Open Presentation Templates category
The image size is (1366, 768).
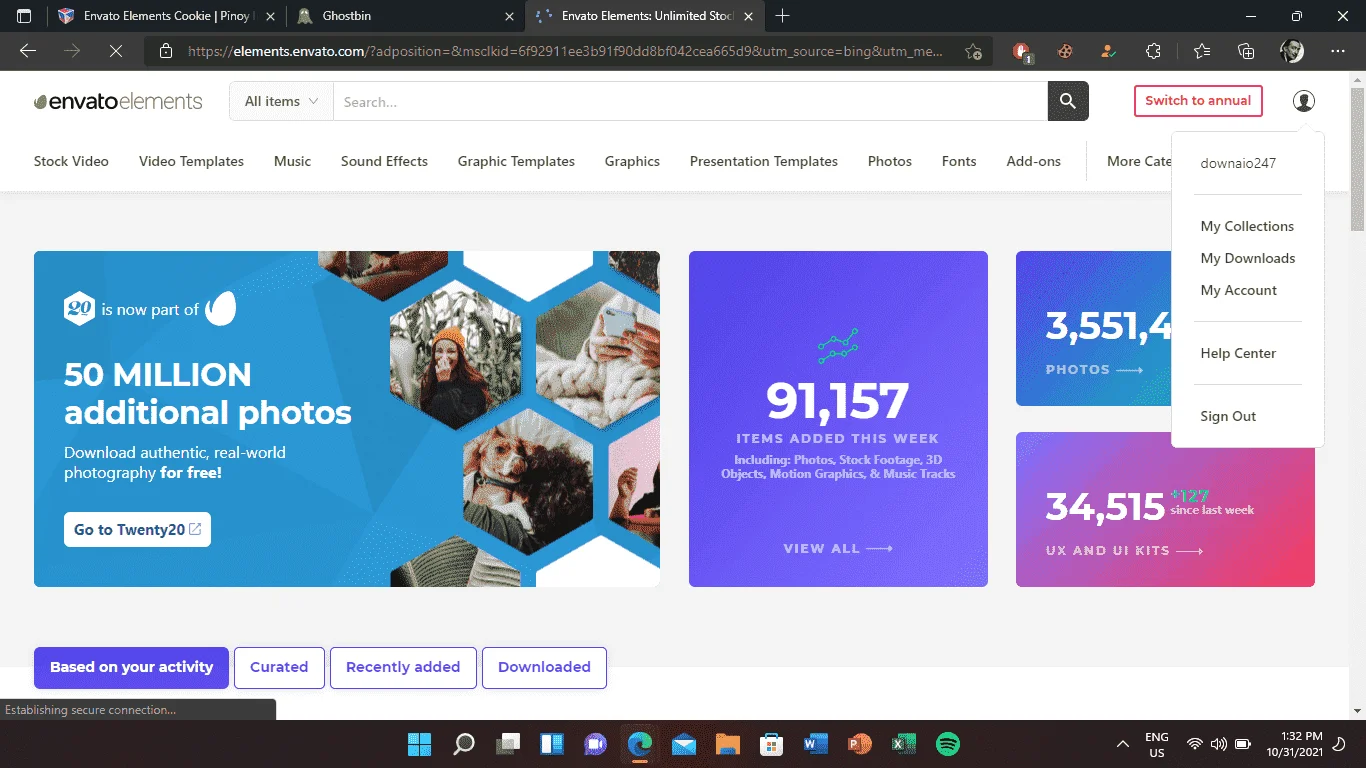(764, 161)
